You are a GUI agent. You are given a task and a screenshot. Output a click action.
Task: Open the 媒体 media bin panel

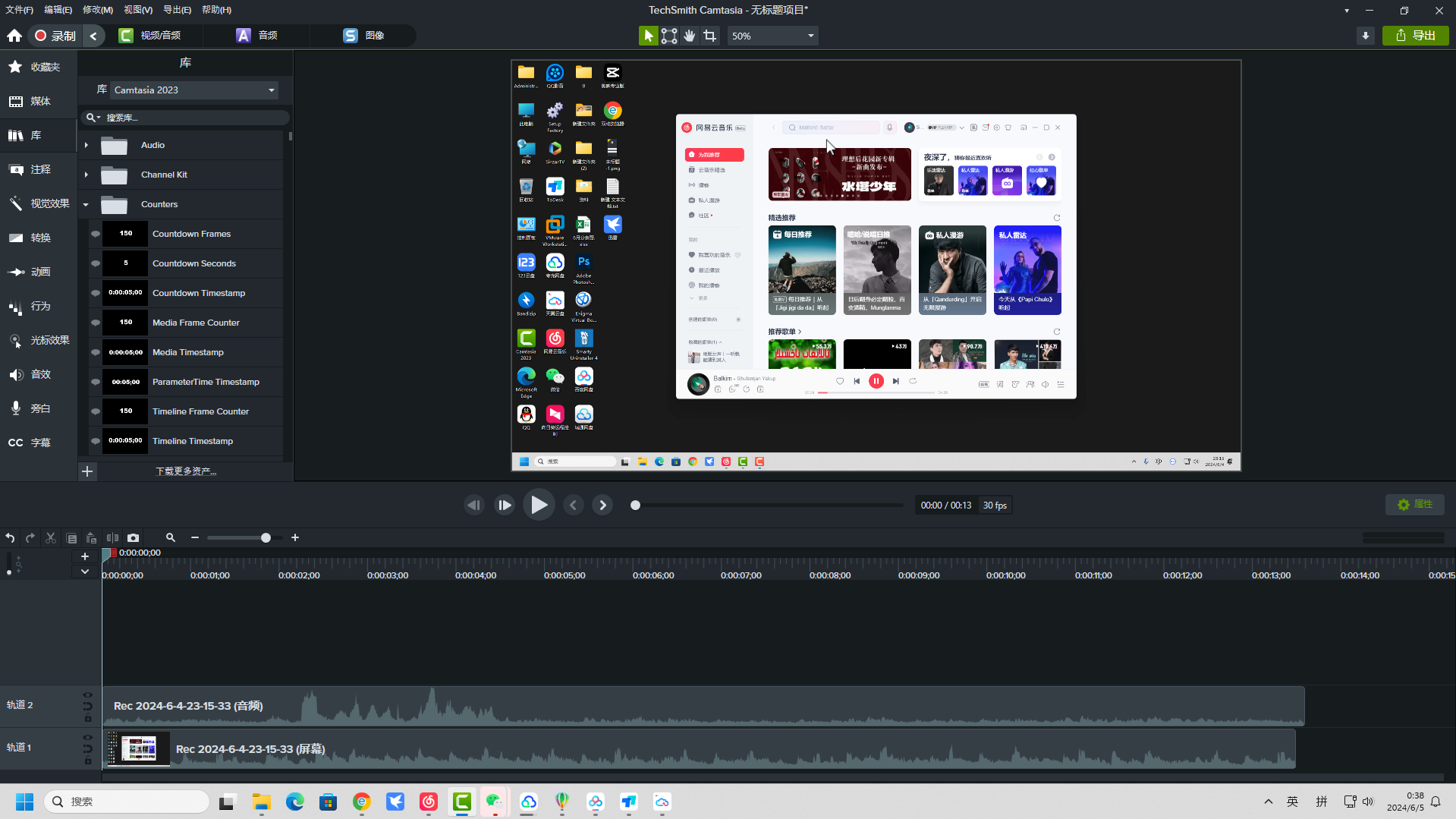(x=38, y=101)
